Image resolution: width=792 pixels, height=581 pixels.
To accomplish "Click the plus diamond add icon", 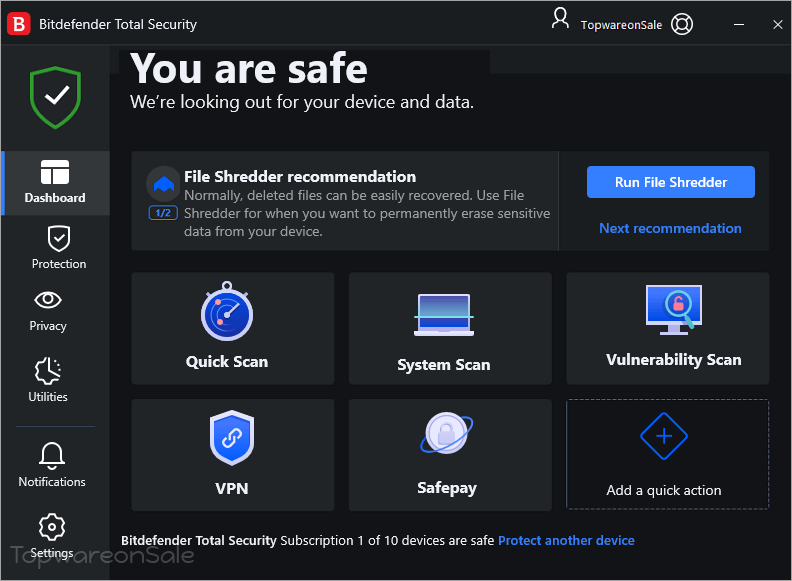I will tap(664, 436).
